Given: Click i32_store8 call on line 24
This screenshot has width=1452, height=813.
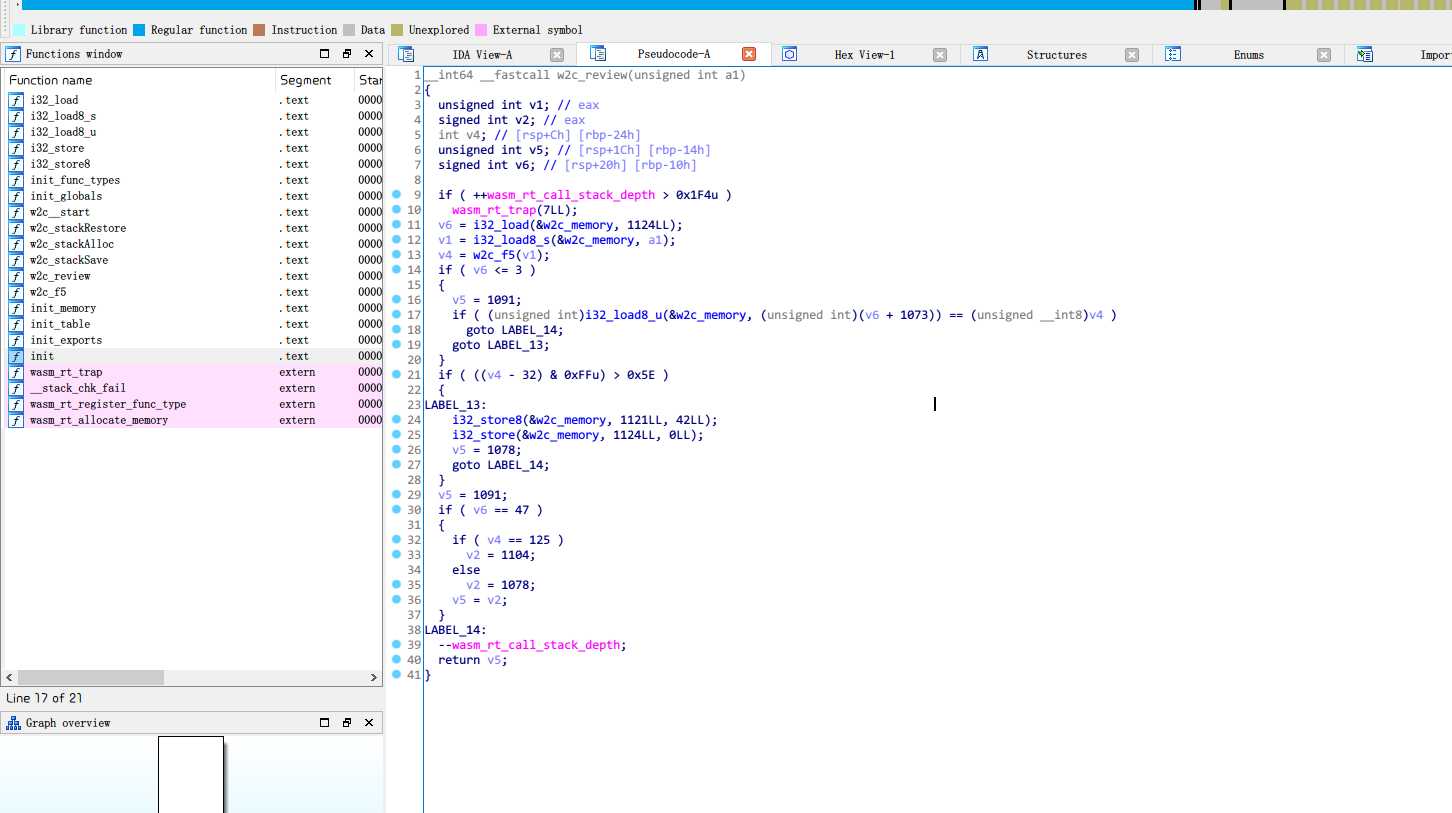Looking at the screenshot, I should 487,420.
